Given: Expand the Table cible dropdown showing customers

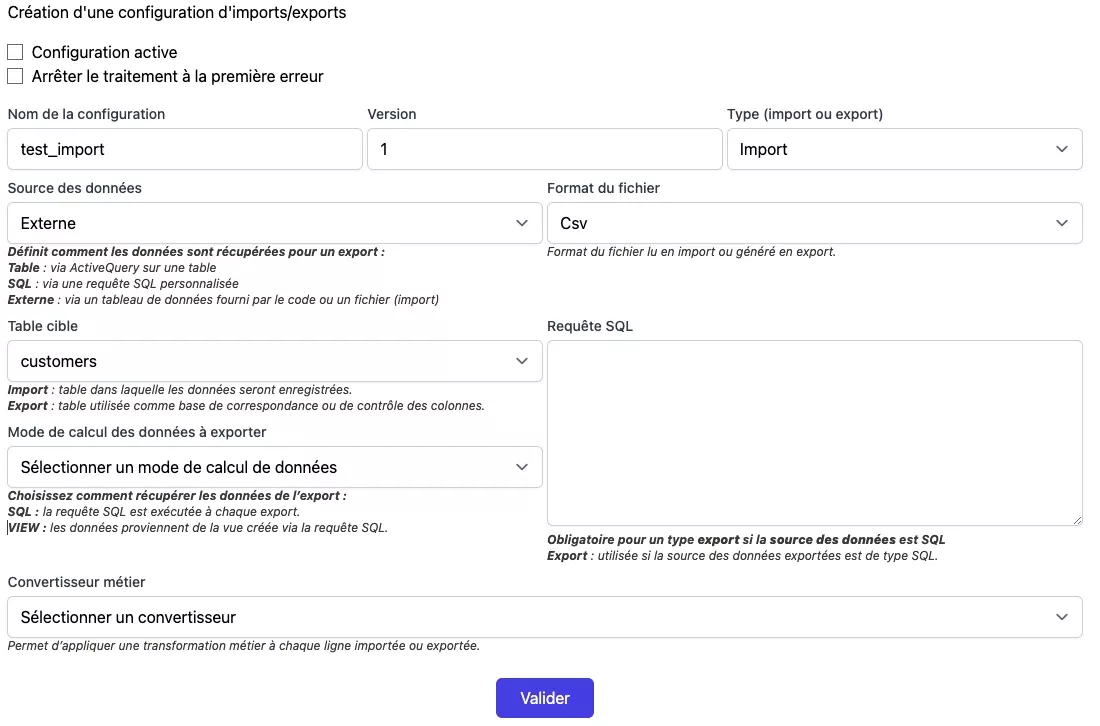Looking at the screenshot, I should (274, 361).
